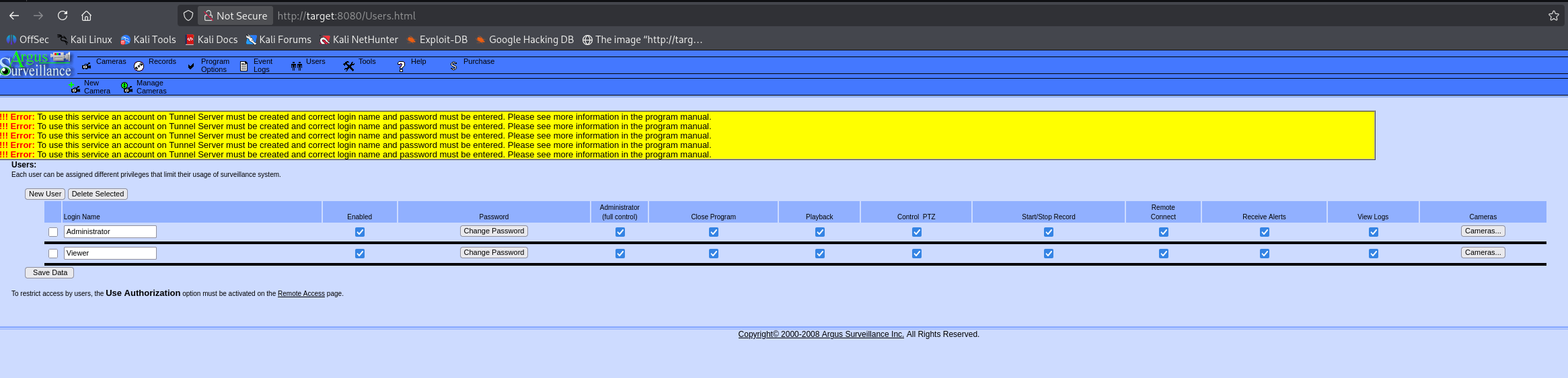Open the Kali Linux bookmark
The height and width of the screenshot is (378, 1568).
click(x=85, y=40)
